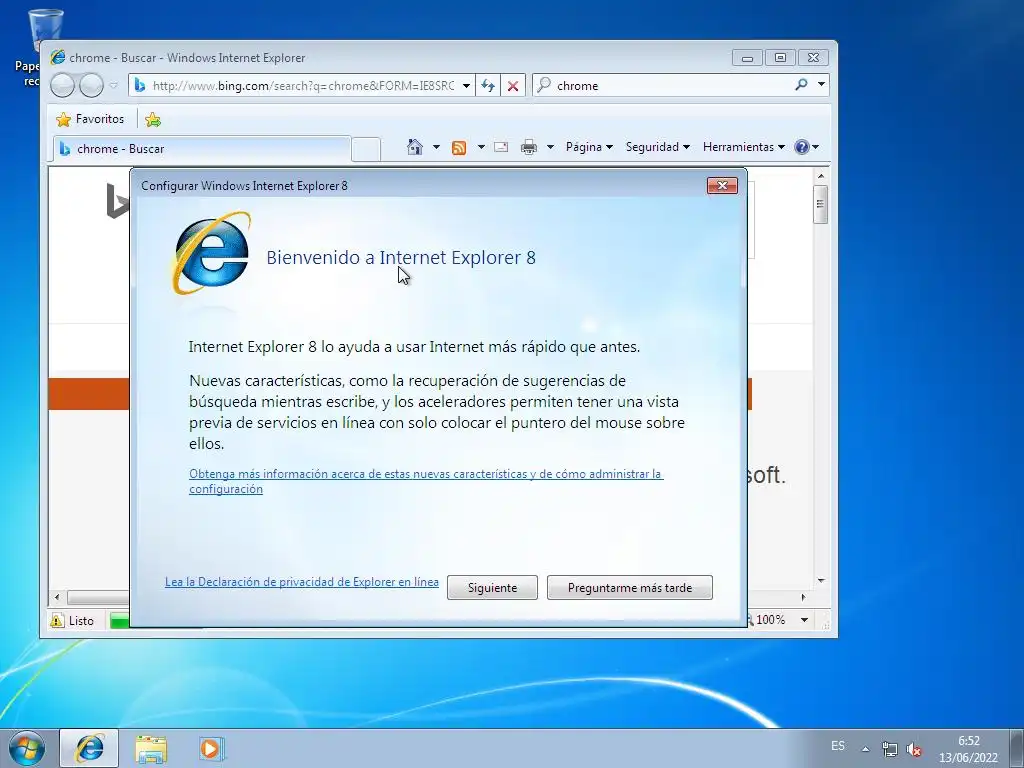1024x768 pixels.
Task: Open the RSS feeds icon
Action: 459,148
